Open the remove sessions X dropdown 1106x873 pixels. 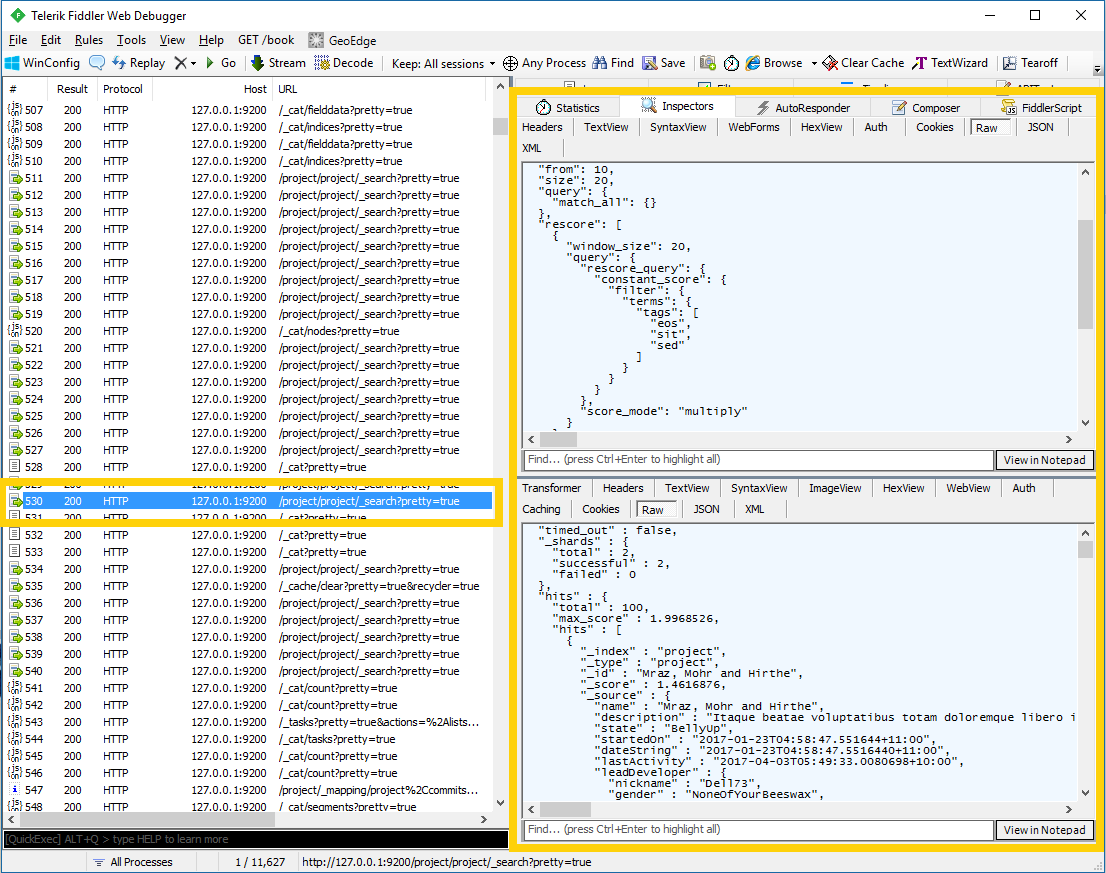click(x=193, y=62)
